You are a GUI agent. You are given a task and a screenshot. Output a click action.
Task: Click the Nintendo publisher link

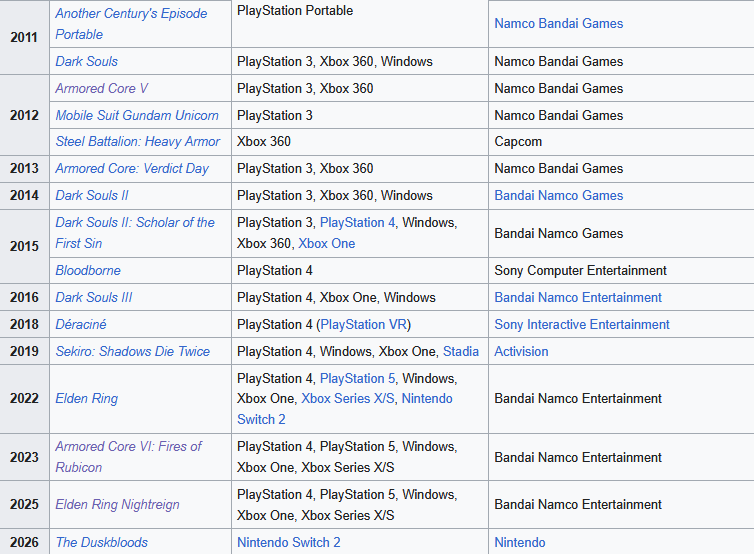520,542
